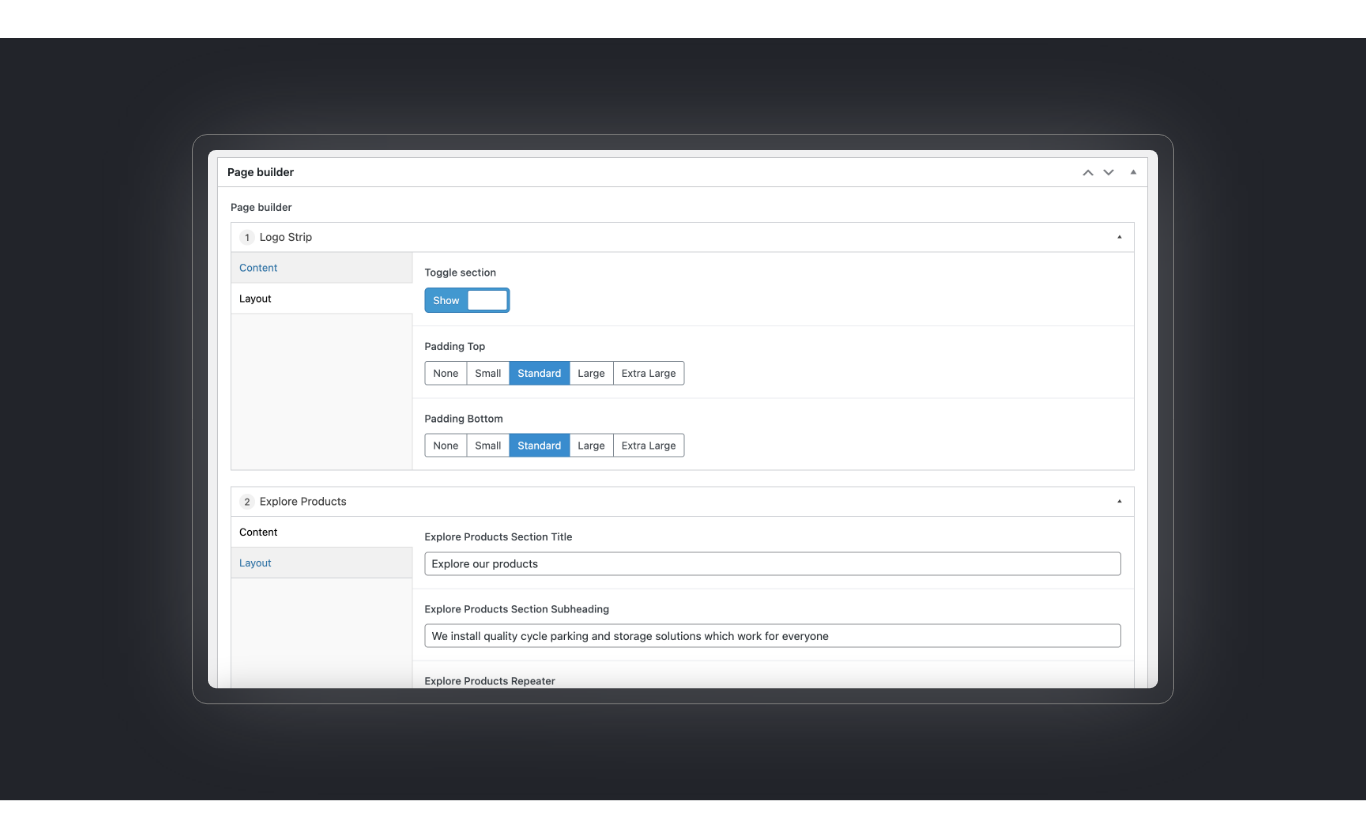This screenshot has width=1366, height=839.
Task: Collapse the Logo Strip section arrow
Action: (1119, 237)
